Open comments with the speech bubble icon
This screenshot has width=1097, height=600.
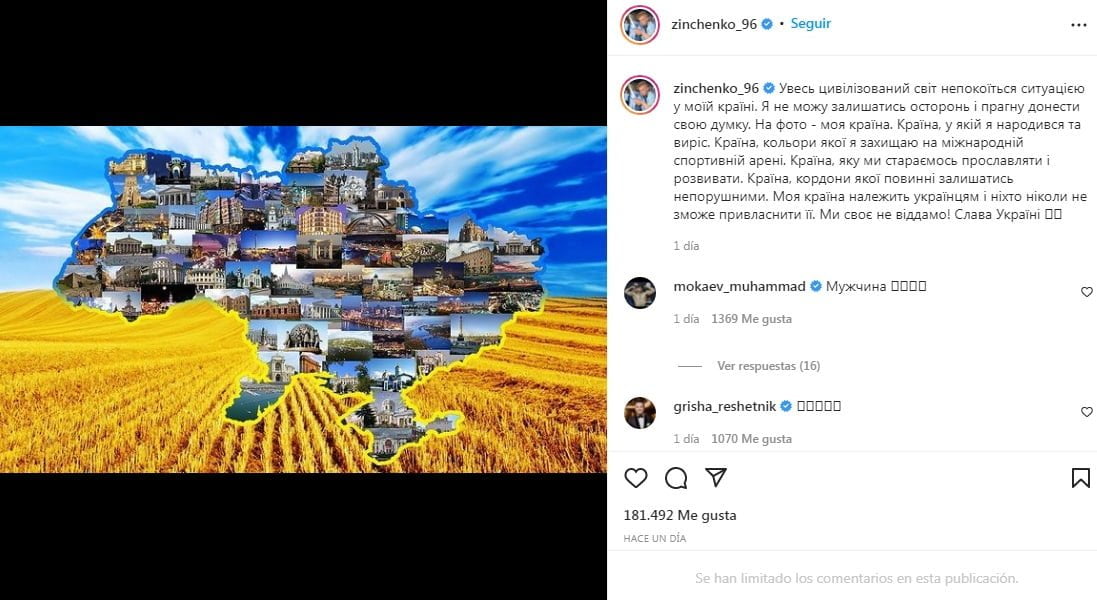(676, 478)
